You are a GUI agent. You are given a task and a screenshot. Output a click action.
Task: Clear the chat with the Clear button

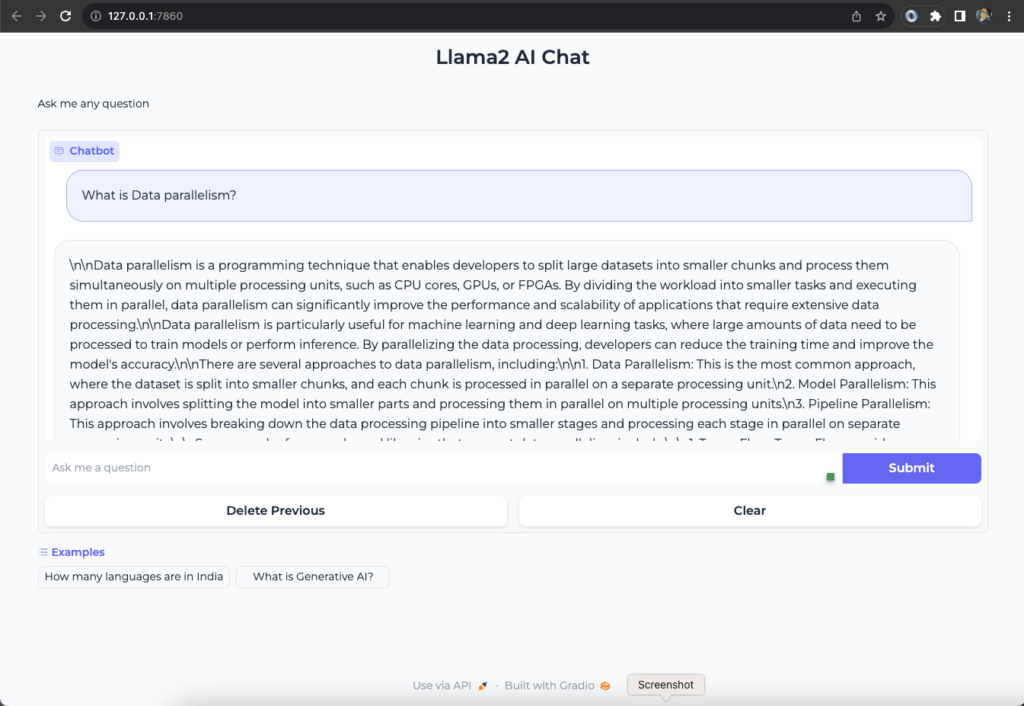pos(749,510)
